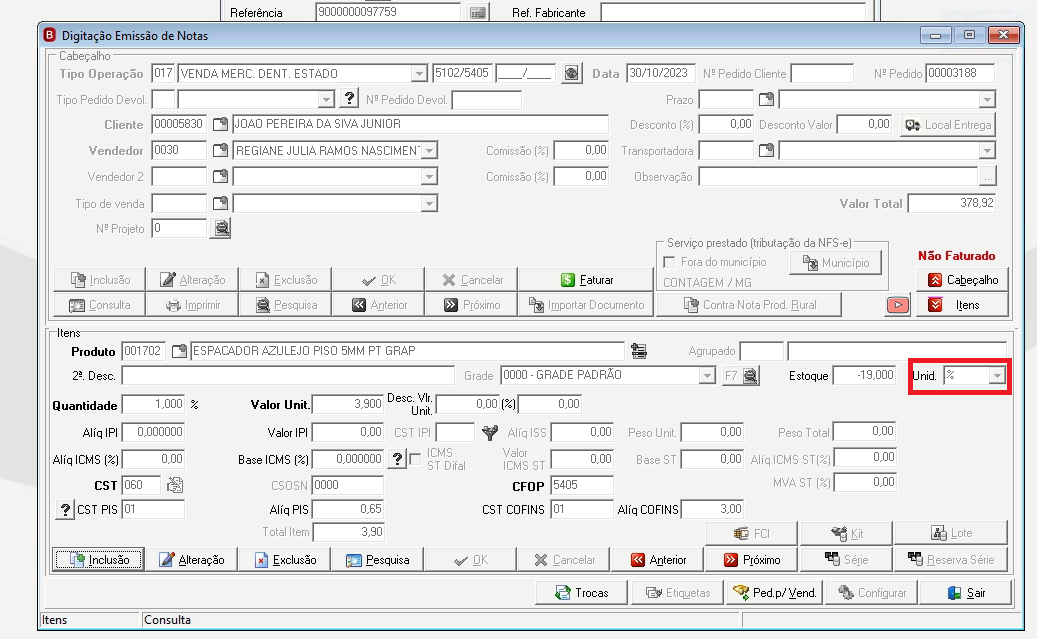The width and height of the screenshot is (1037, 639).
Task: Open the Grade PADRÃO dropdown
Action: click(x=707, y=376)
